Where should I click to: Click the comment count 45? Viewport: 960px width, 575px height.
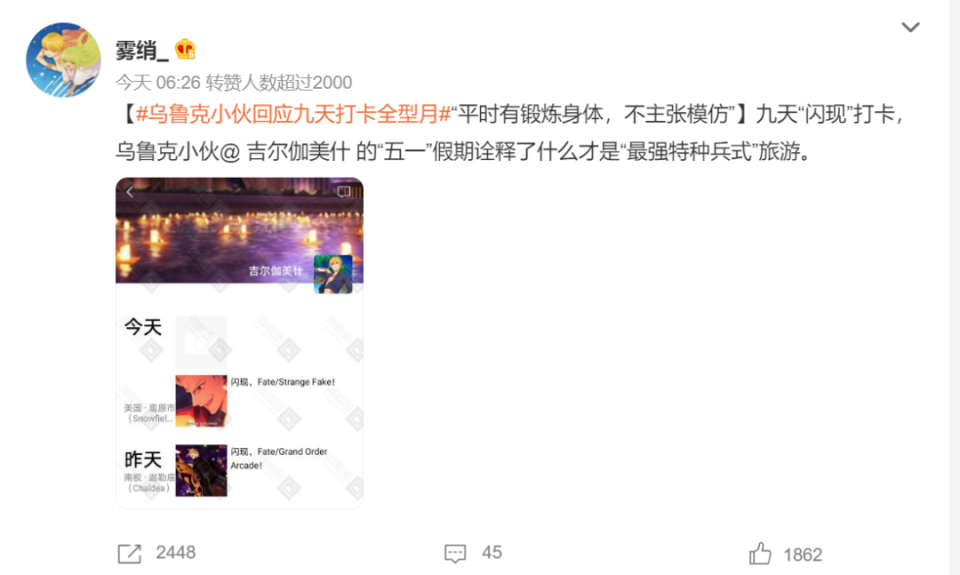point(492,552)
